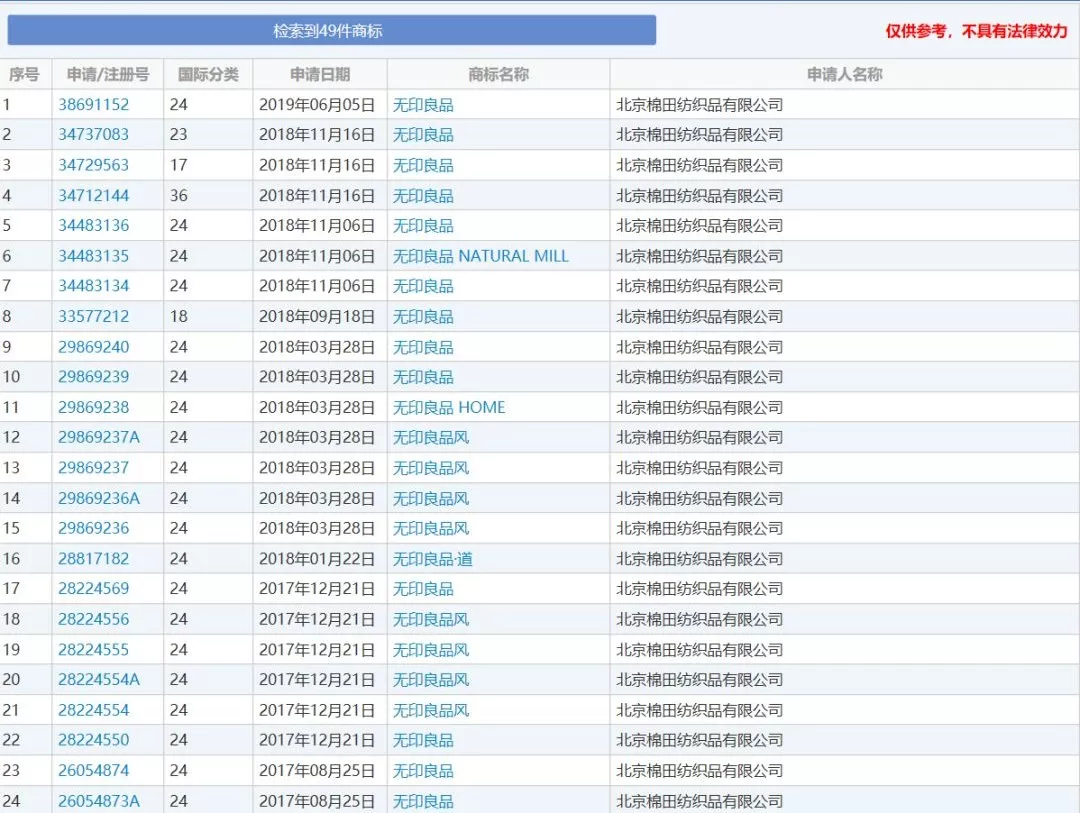The image size is (1080, 813).
Task: Open application number 28224569
Action: coord(94,589)
